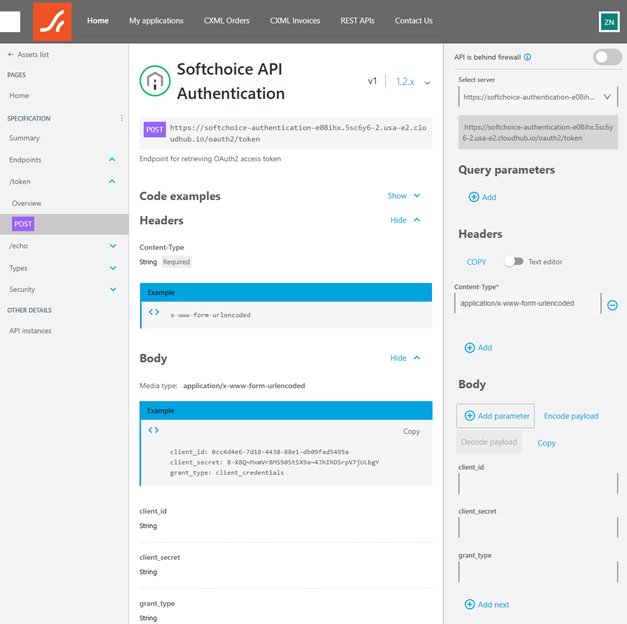Viewport: 627px width, 624px height.
Task: Hide the Body documentation section
Action: pyautogui.click(x=405, y=358)
